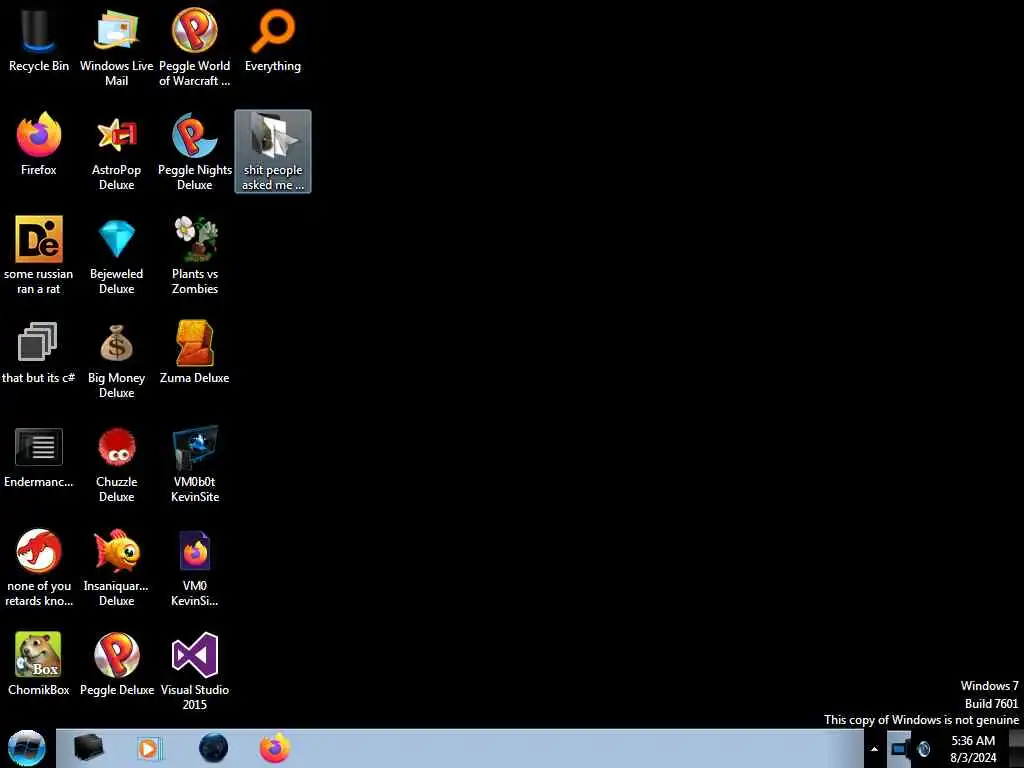This screenshot has height=768, width=1024.
Task: Select the Peggle Nights Deluxe icon
Action: click(195, 135)
